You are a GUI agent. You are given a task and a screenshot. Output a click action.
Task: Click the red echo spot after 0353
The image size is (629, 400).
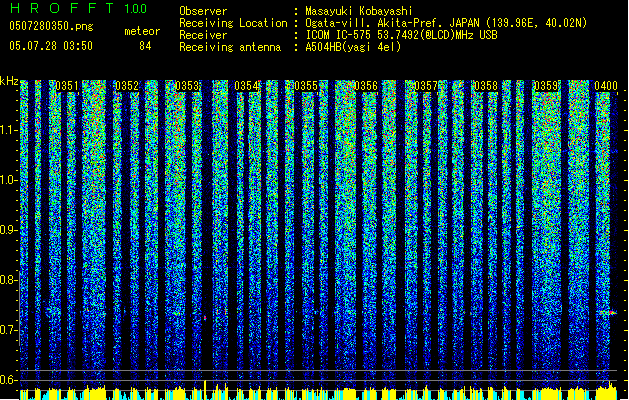(x=205, y=318)
